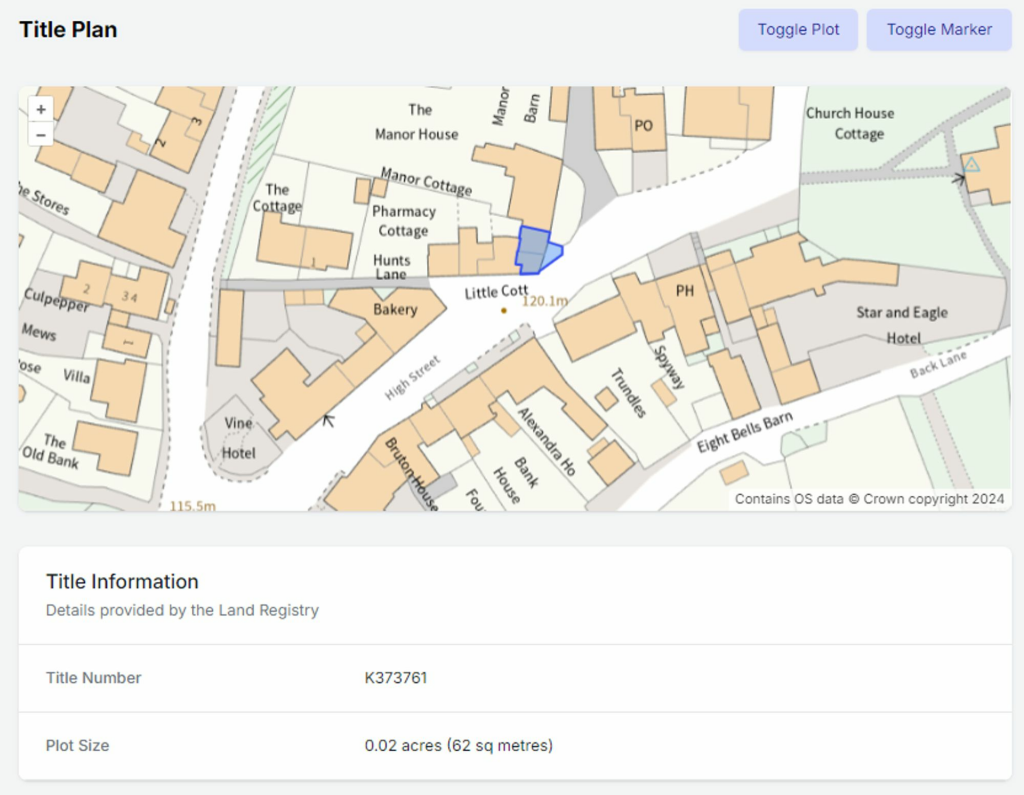Click the Title Information heading
This screenshot has width=1024, height=795.
click(122, 582)
